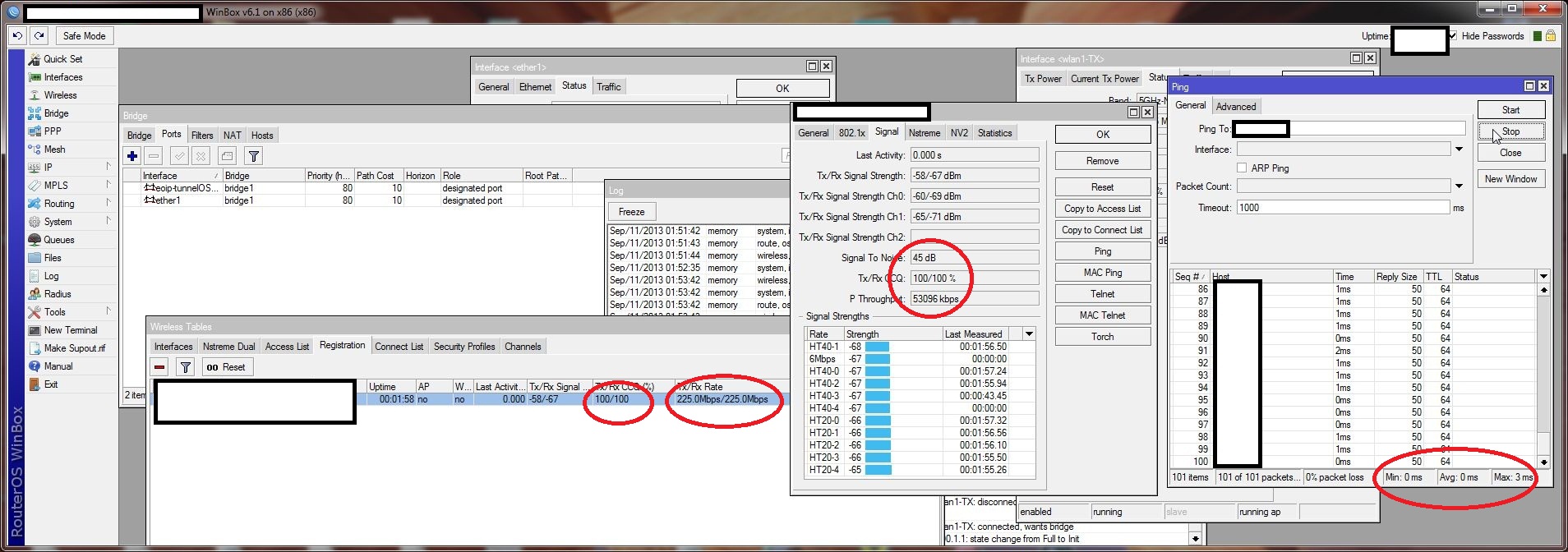
Task: Open column dropdown in Ping results table
Action: pyautogui.click(x=1543, y=277)
